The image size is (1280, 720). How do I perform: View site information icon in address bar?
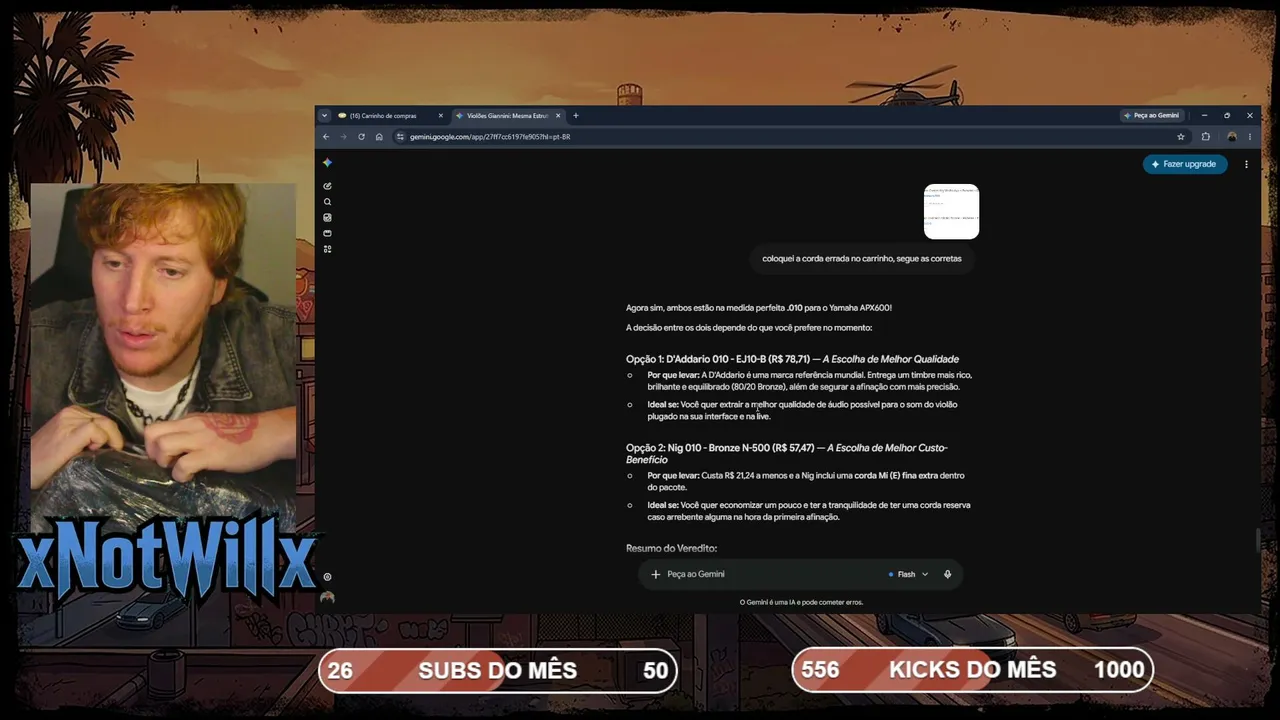coord(400,137)
